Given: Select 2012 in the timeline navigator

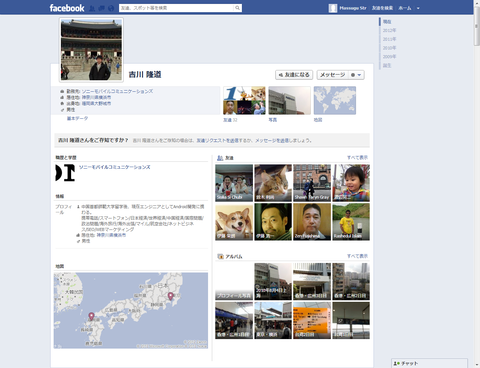Looking at the screenshot, I should pos(389,30).
